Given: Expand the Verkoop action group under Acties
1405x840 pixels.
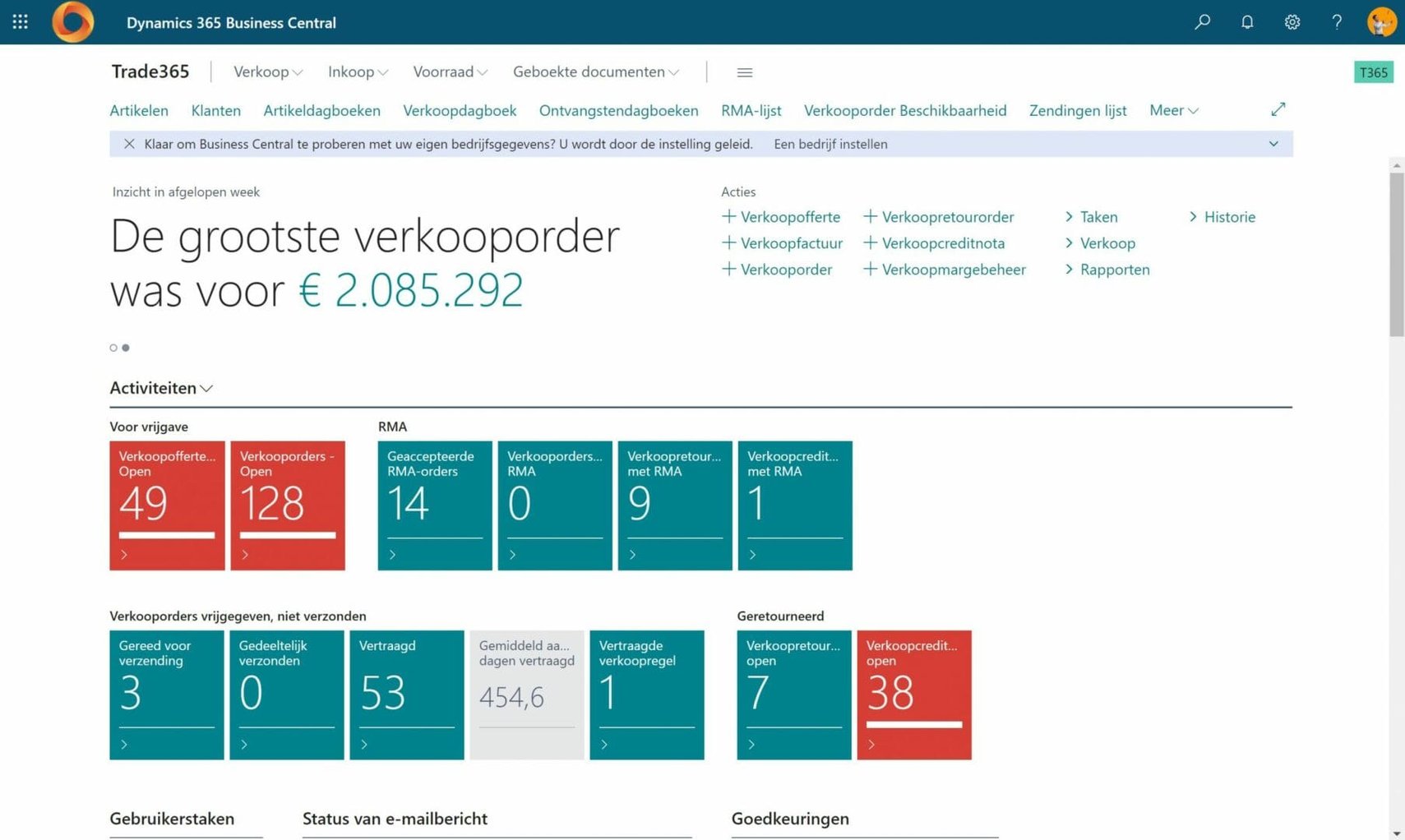Looking at the screenshot, I should [1100, 243].
